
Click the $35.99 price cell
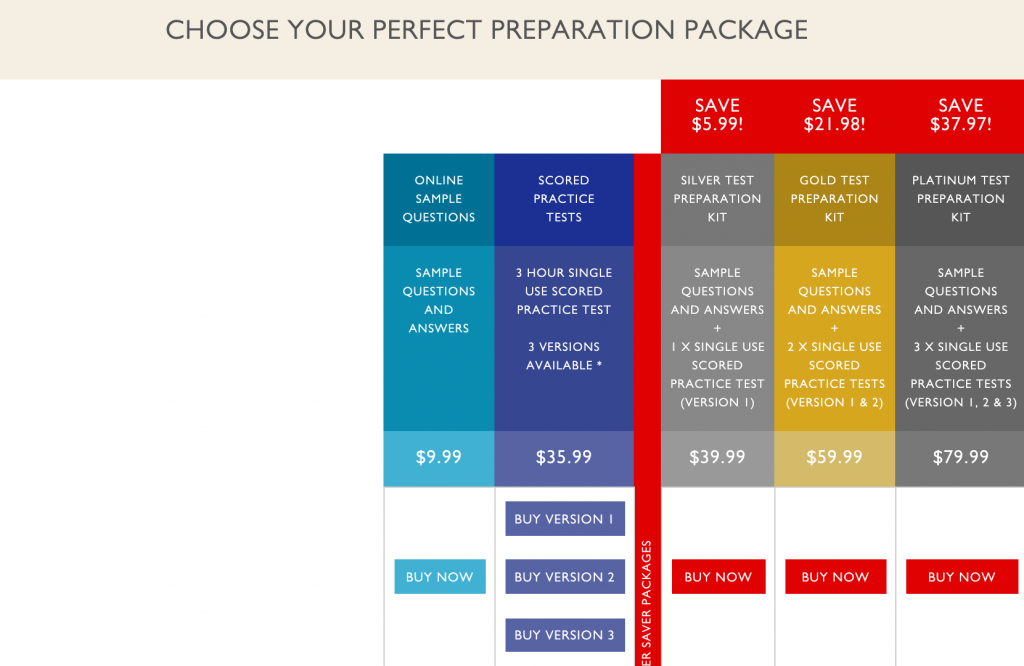pos(564,458)
